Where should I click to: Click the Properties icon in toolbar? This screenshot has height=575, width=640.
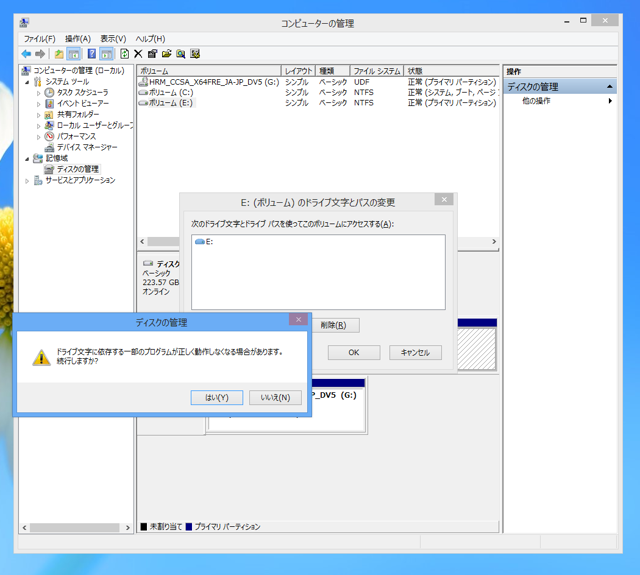pos(153,54)
